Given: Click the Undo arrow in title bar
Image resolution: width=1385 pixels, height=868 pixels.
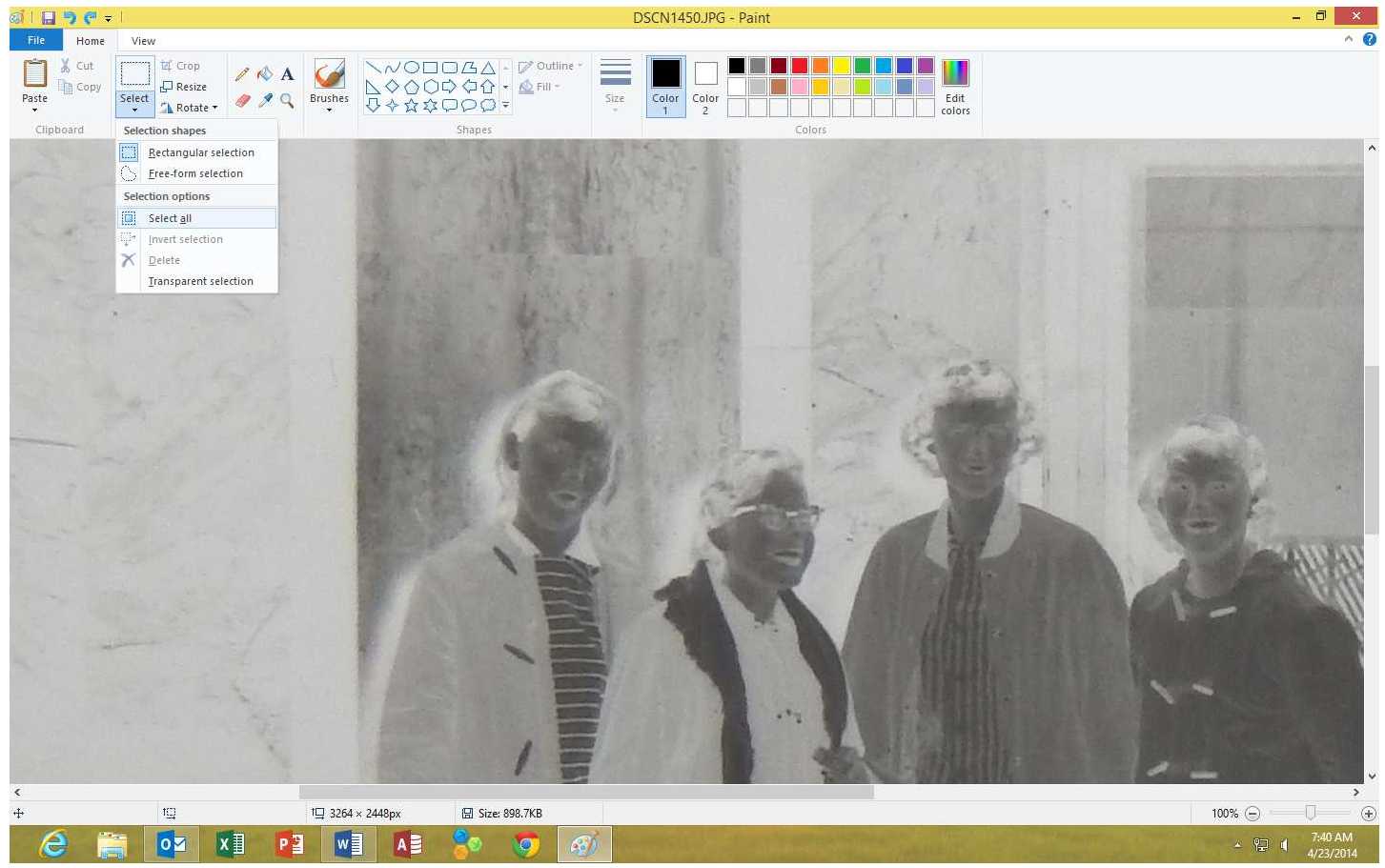Looking at the screenshot, I should tap(70, 17).
